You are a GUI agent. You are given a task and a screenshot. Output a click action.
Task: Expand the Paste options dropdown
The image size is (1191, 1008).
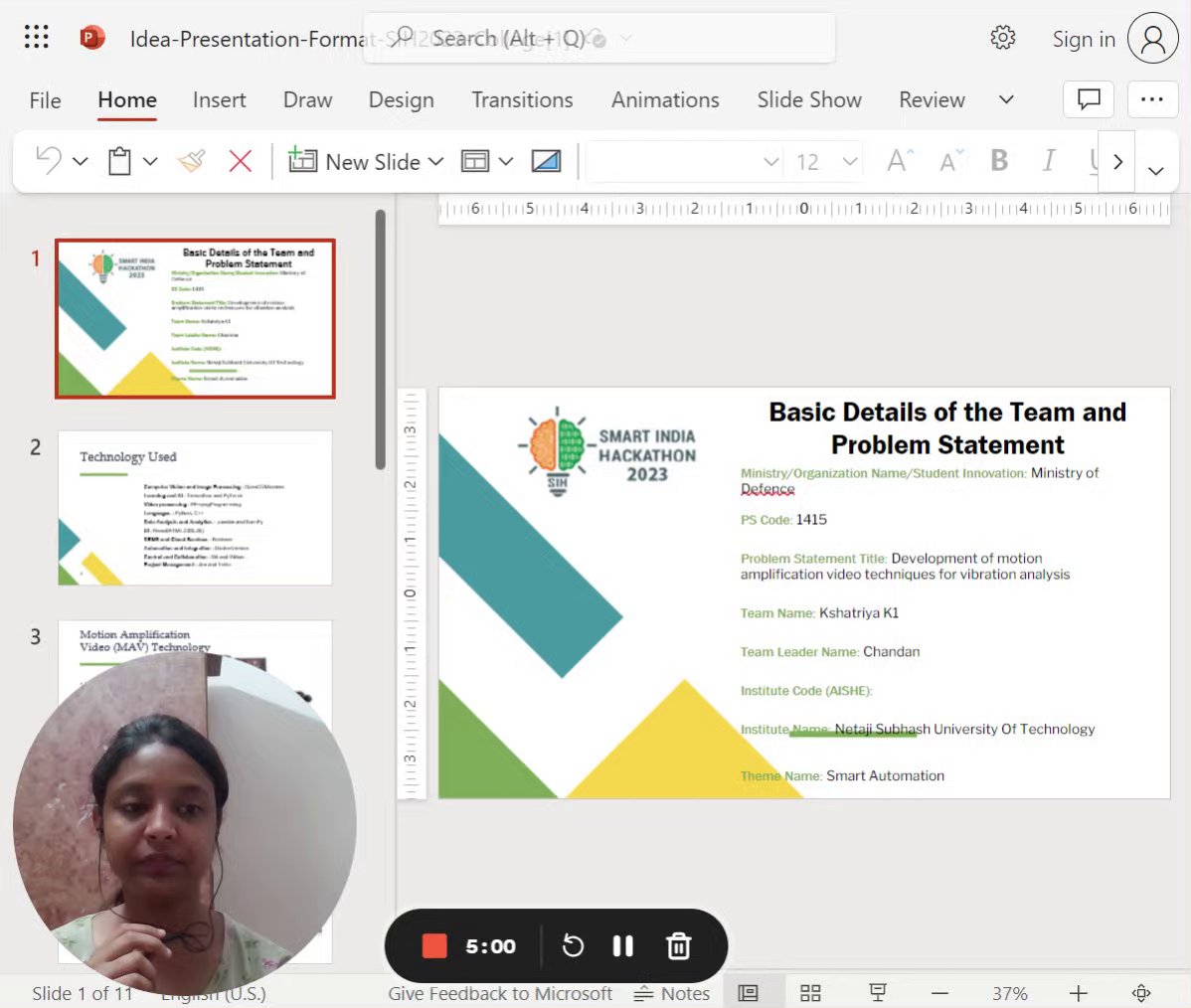(150, 161)
